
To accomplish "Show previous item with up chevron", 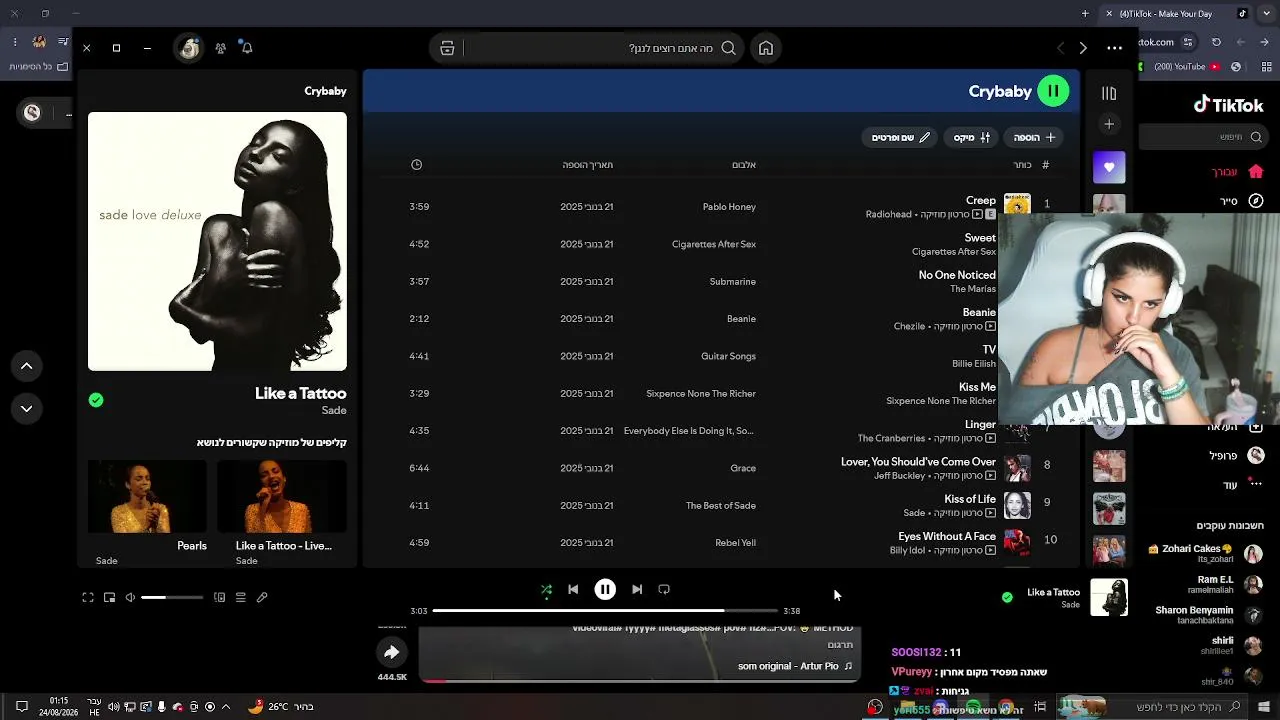I will (x=27, y=366).
